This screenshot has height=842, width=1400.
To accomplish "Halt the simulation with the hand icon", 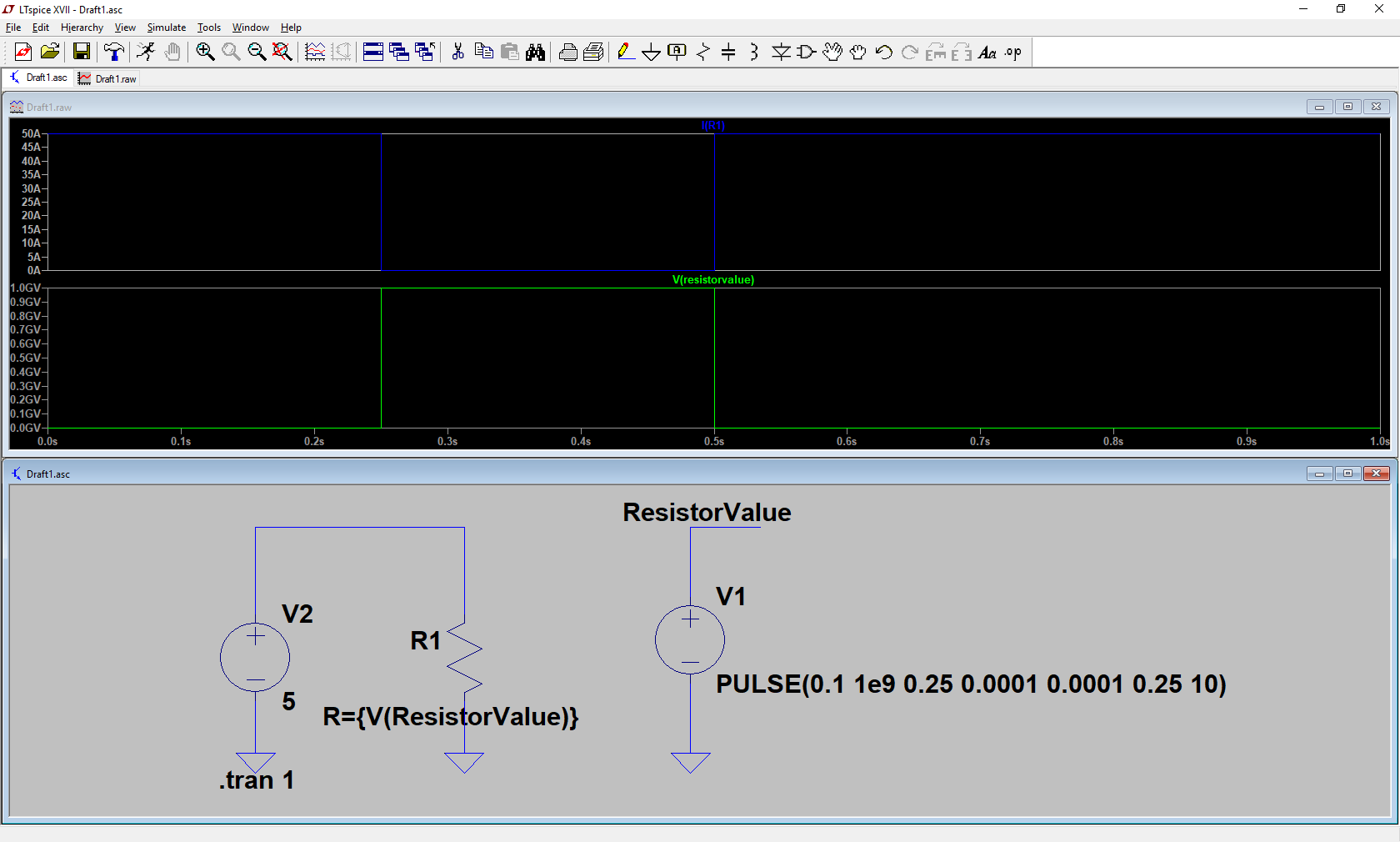I will pos(172,52).
